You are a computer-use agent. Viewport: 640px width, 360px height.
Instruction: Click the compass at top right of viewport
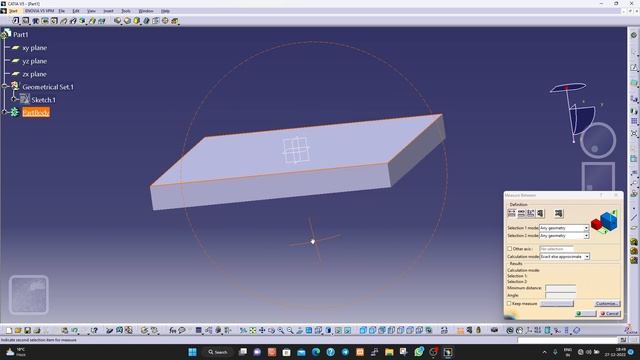pos(575,113)
